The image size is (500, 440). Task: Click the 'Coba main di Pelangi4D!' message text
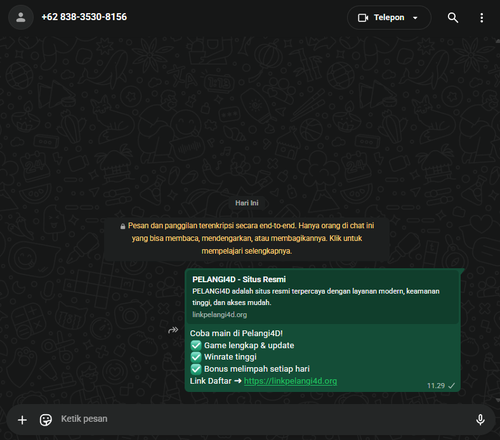(236, 333)
